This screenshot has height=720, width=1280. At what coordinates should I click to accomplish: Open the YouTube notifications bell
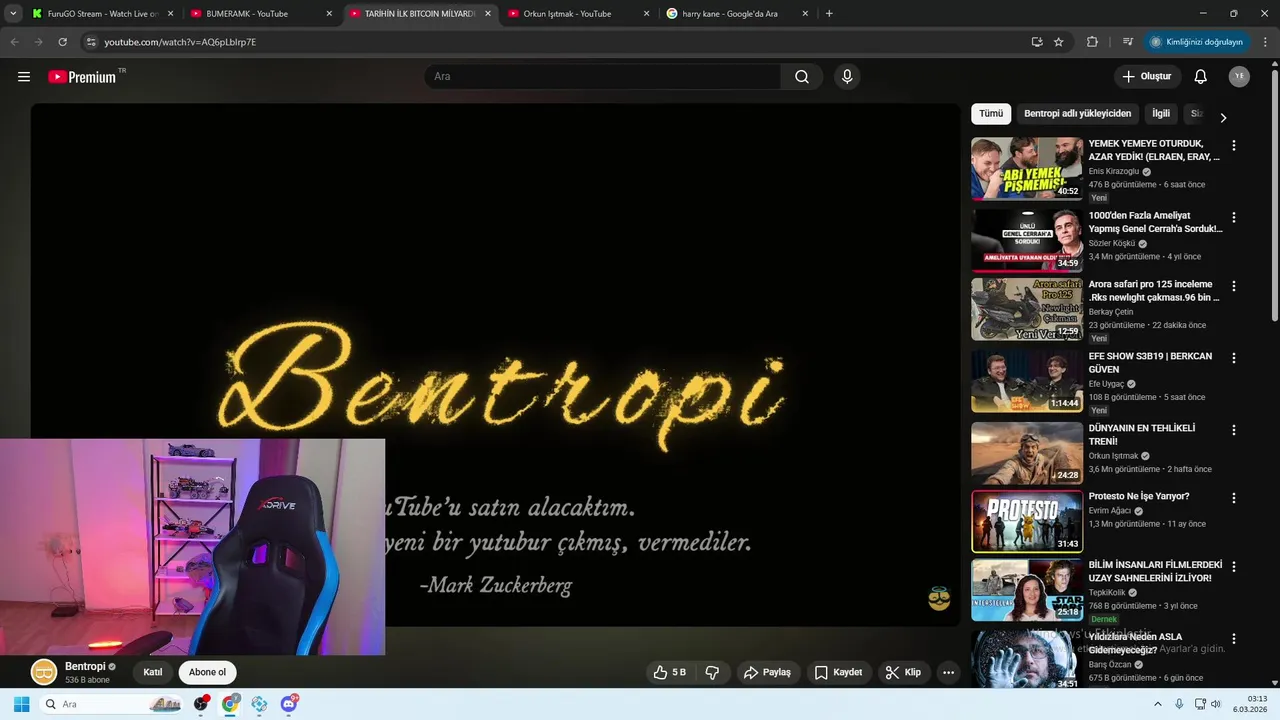click(1201, 77)
